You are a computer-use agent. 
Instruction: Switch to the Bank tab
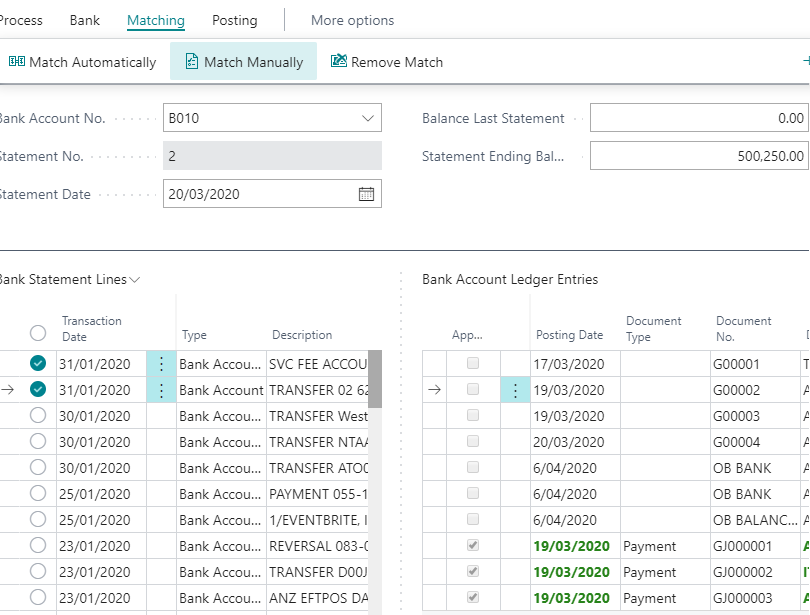pyautogui.click(x=85, y=20)
